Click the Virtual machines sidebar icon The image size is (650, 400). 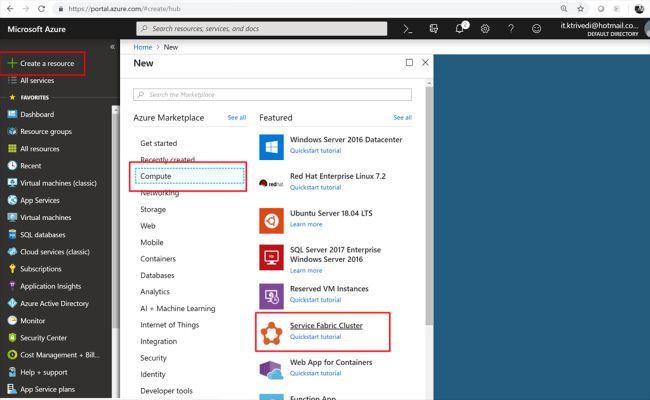[x=12, y=217]
